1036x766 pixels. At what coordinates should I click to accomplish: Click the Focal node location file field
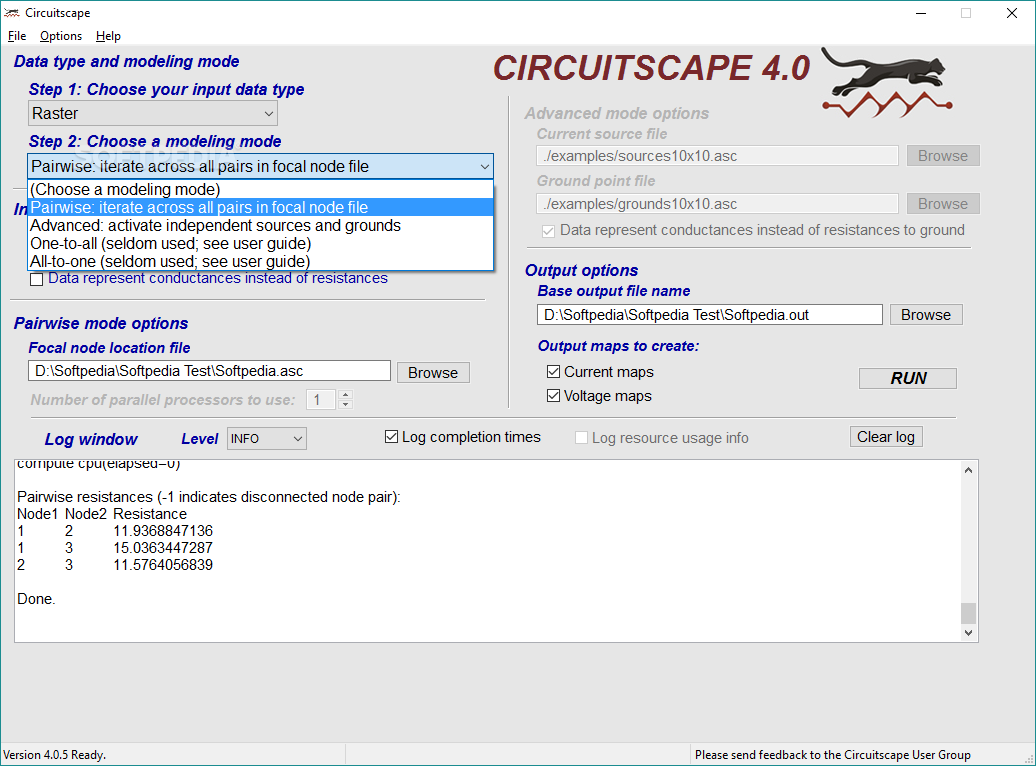tap(209, 371)
